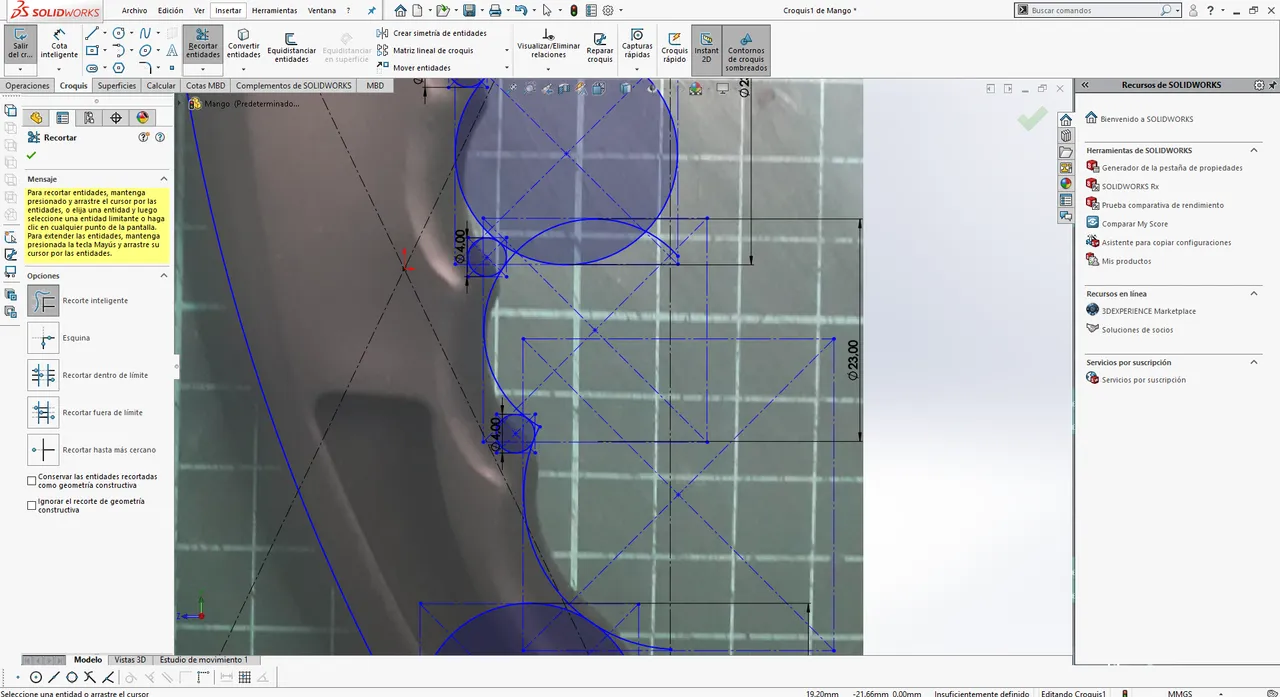Select Recortar dentro de límite option

44,375
